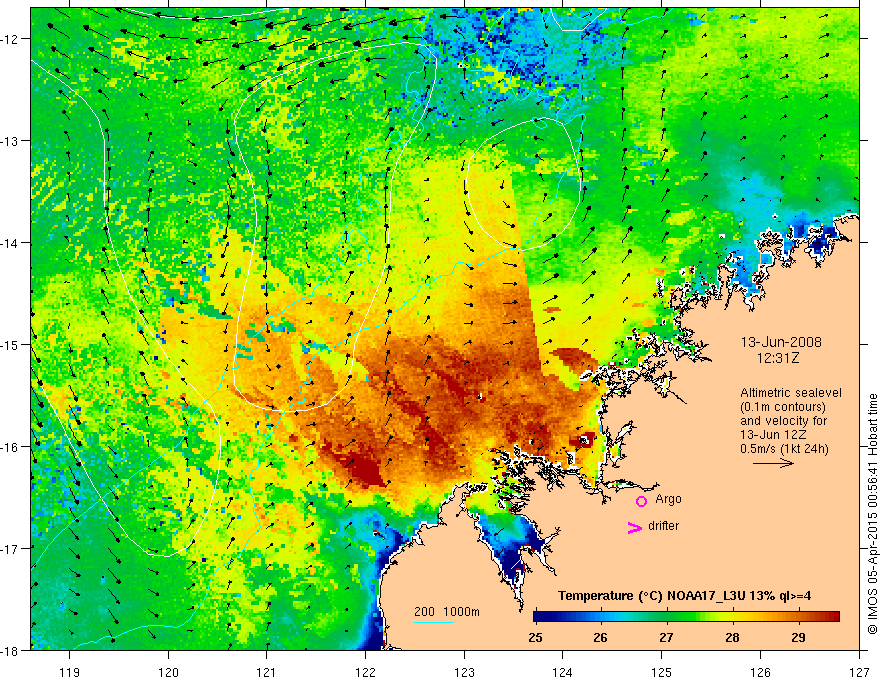The height and width of the screenshot is (680, 880).
Task: Click longitude axis label '123'
Action: [x=464, y=672]
